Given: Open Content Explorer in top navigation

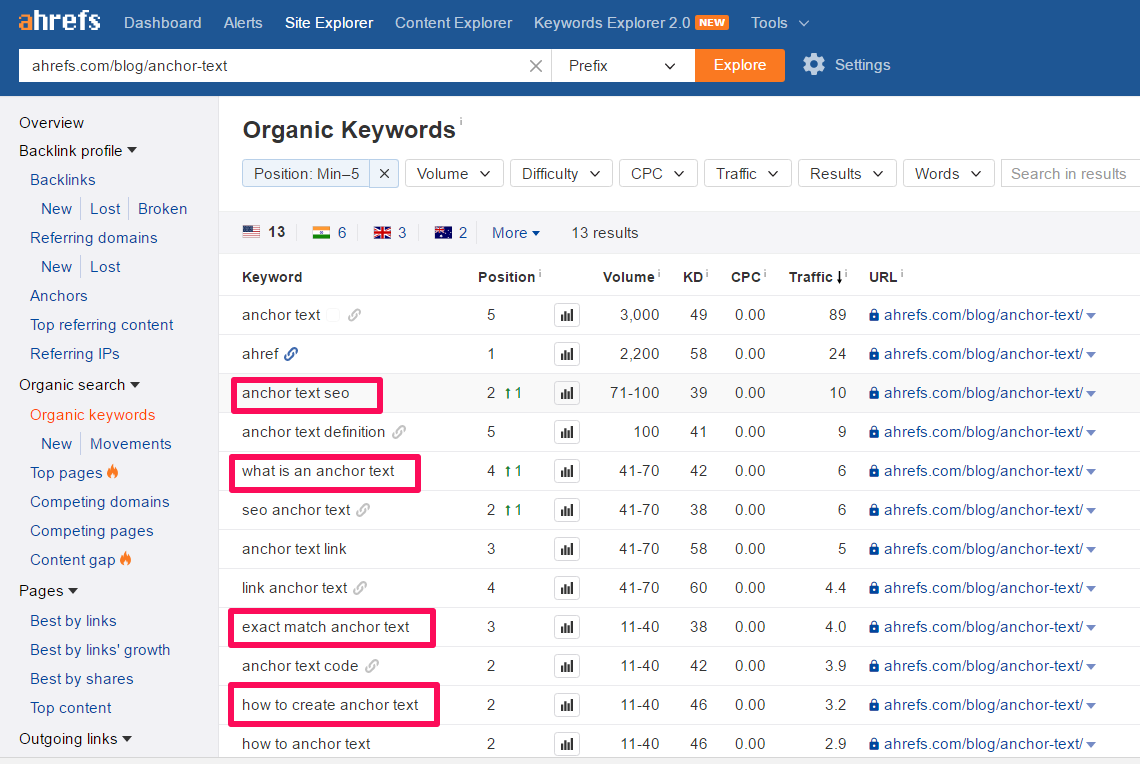Looking at the screenshot, I should tap(453, 22).
